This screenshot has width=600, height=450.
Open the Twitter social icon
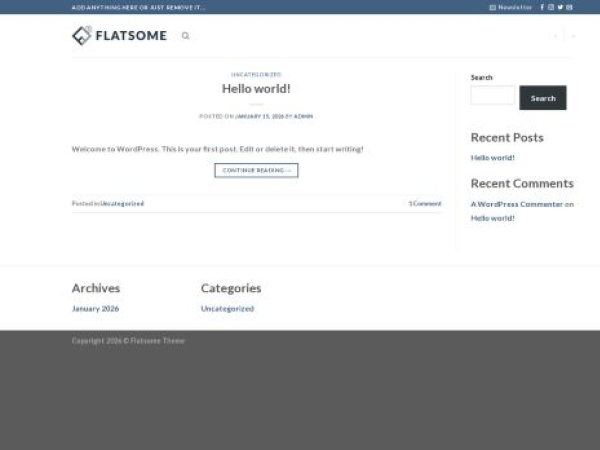point(560,7)
